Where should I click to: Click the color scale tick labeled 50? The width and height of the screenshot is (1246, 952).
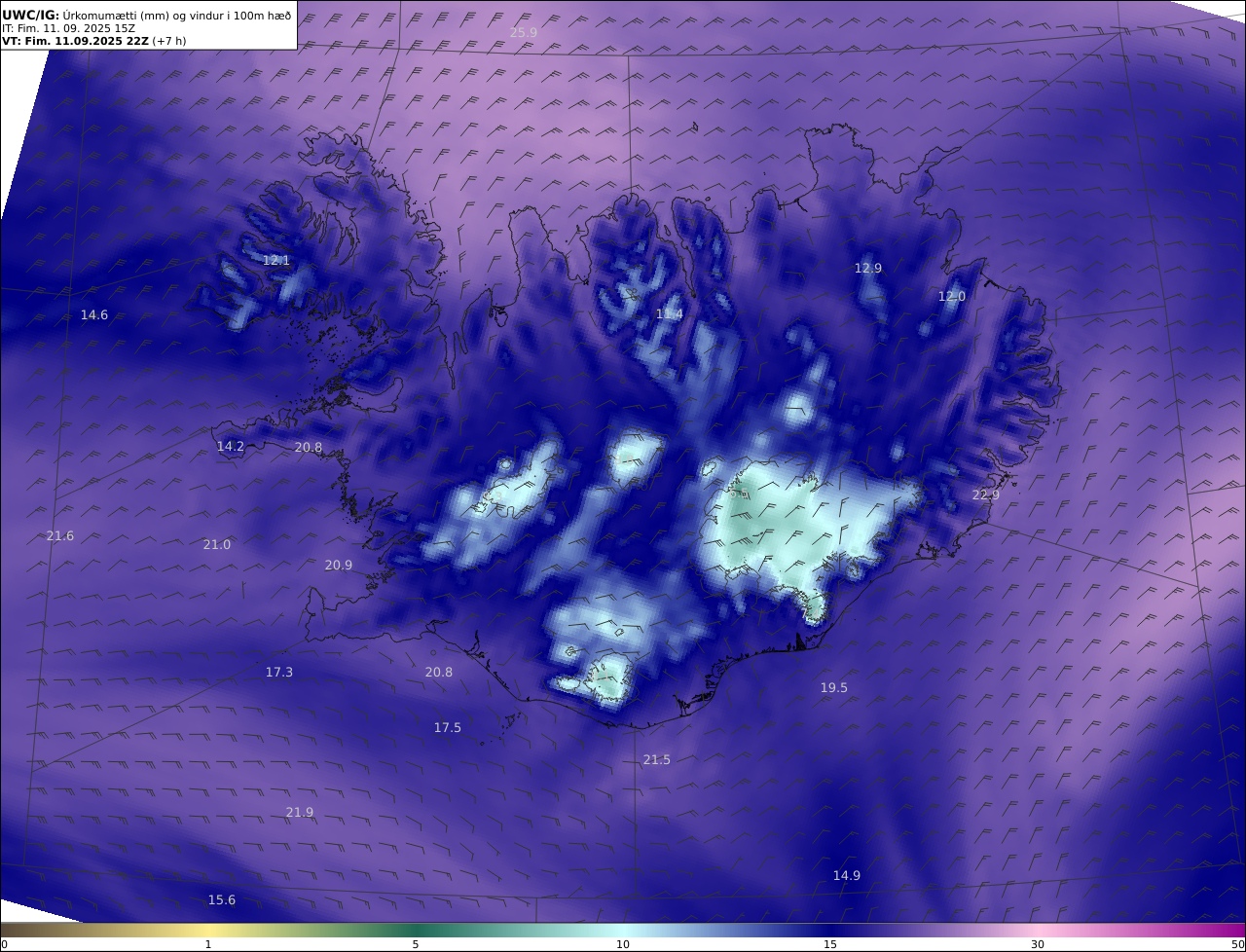coord(1238,944)
